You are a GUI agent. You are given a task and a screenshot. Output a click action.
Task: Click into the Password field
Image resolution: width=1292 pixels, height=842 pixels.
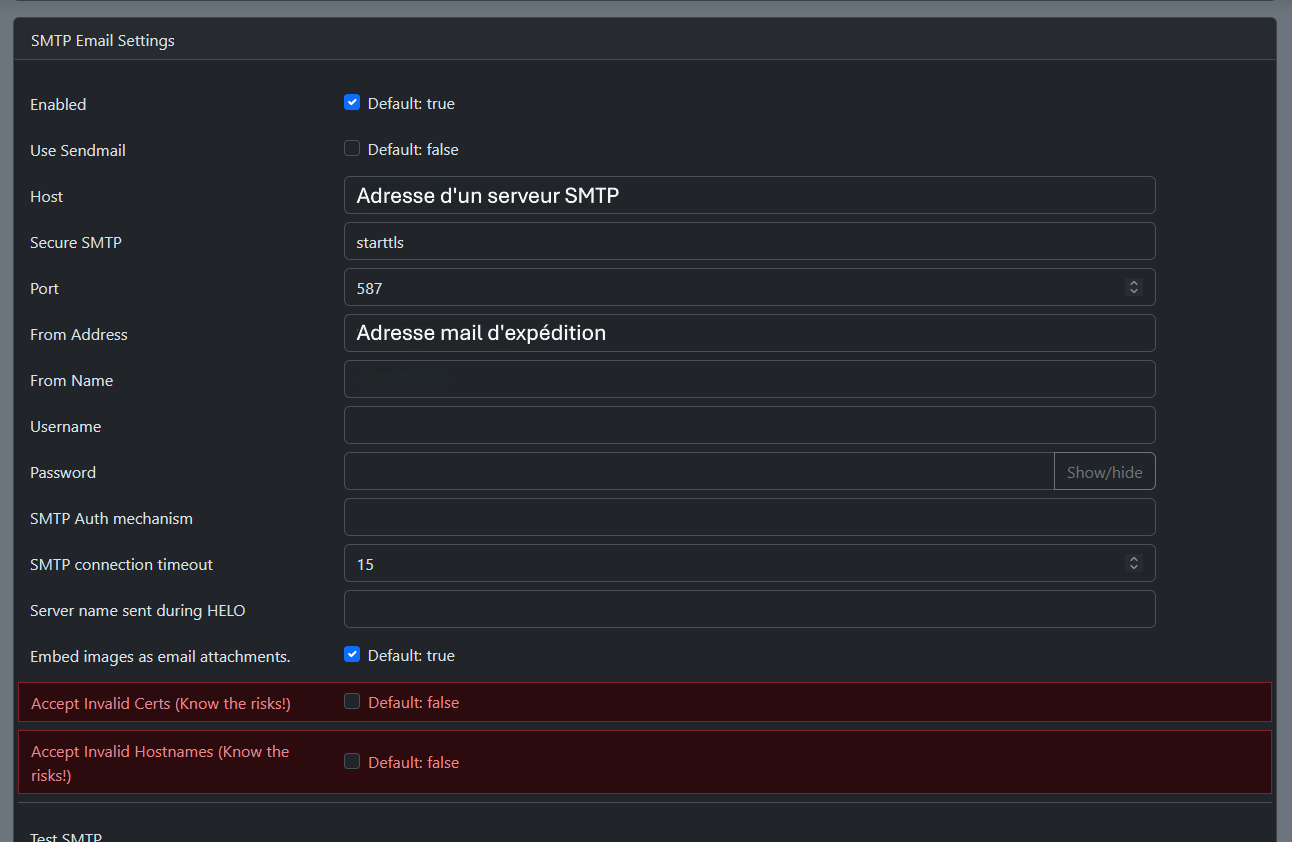pos(698,472)
